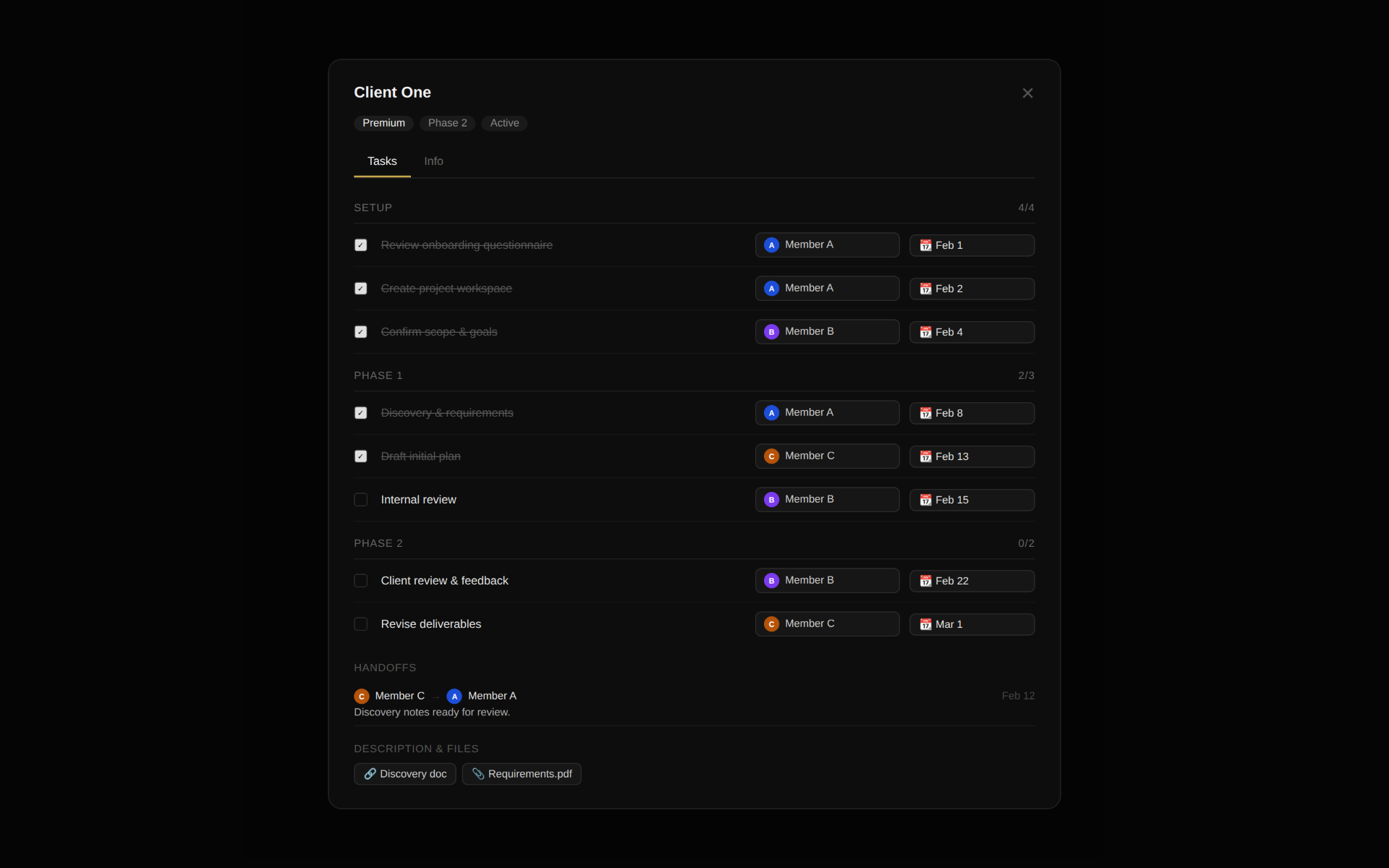Click calendar icon beside Feb 22
The width and height of the screenshot is (1389, 868).
[x=925, y=581]
